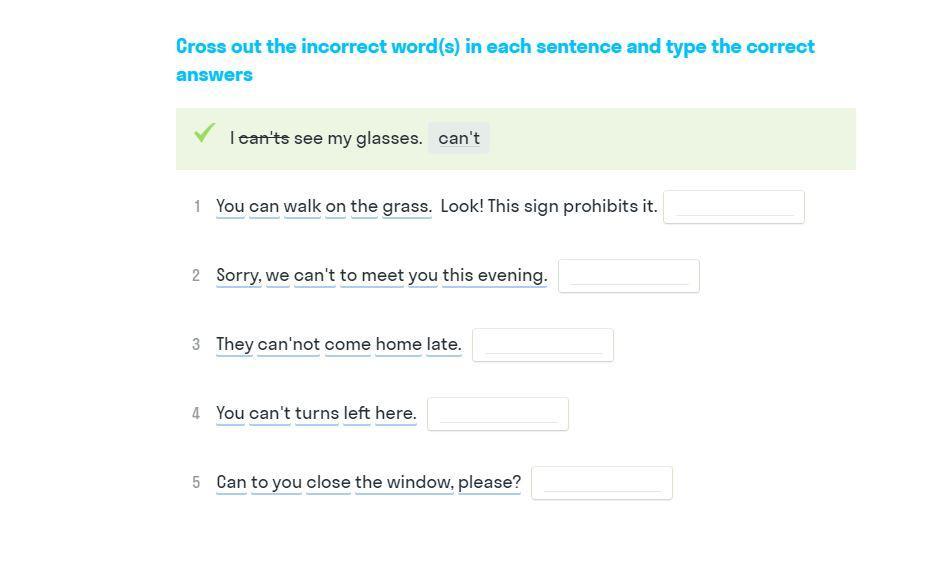Click the example answer chip 'can't'
Image resolution: width=925 pixels, height=566 pixels.
[x=459, y=139]
